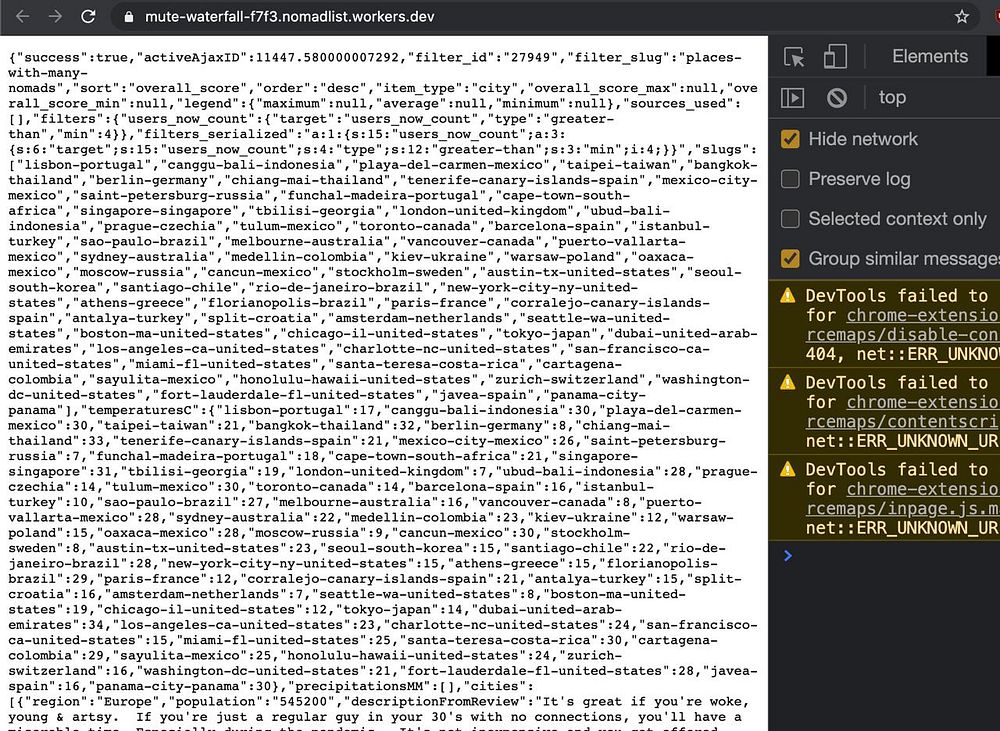Open rcemaps/contentscri link in second warning
Screen dimensions: 1000x731
click(x=902, y=421)
